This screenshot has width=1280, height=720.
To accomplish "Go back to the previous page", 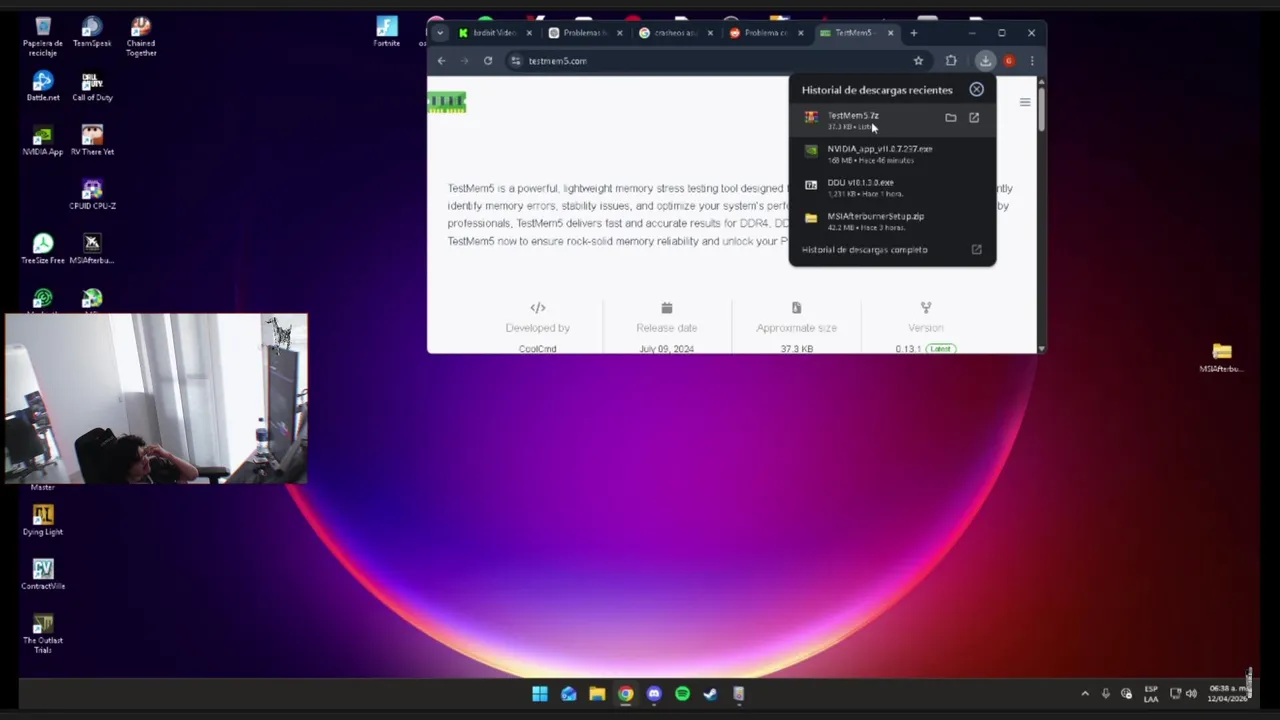I will click(x=441, y=61).
